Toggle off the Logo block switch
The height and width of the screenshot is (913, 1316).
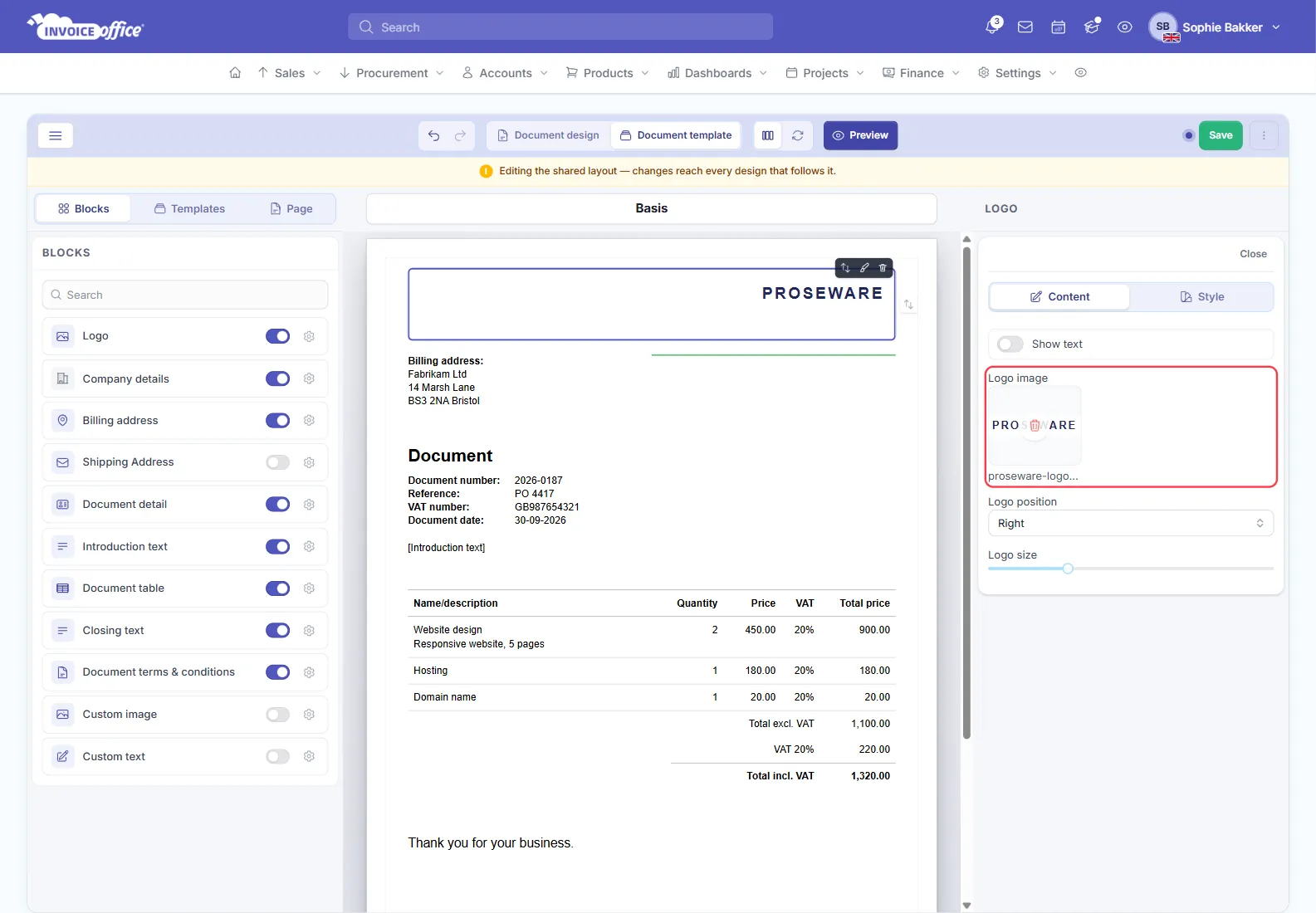pyautogui.click(x=277, y=336)
